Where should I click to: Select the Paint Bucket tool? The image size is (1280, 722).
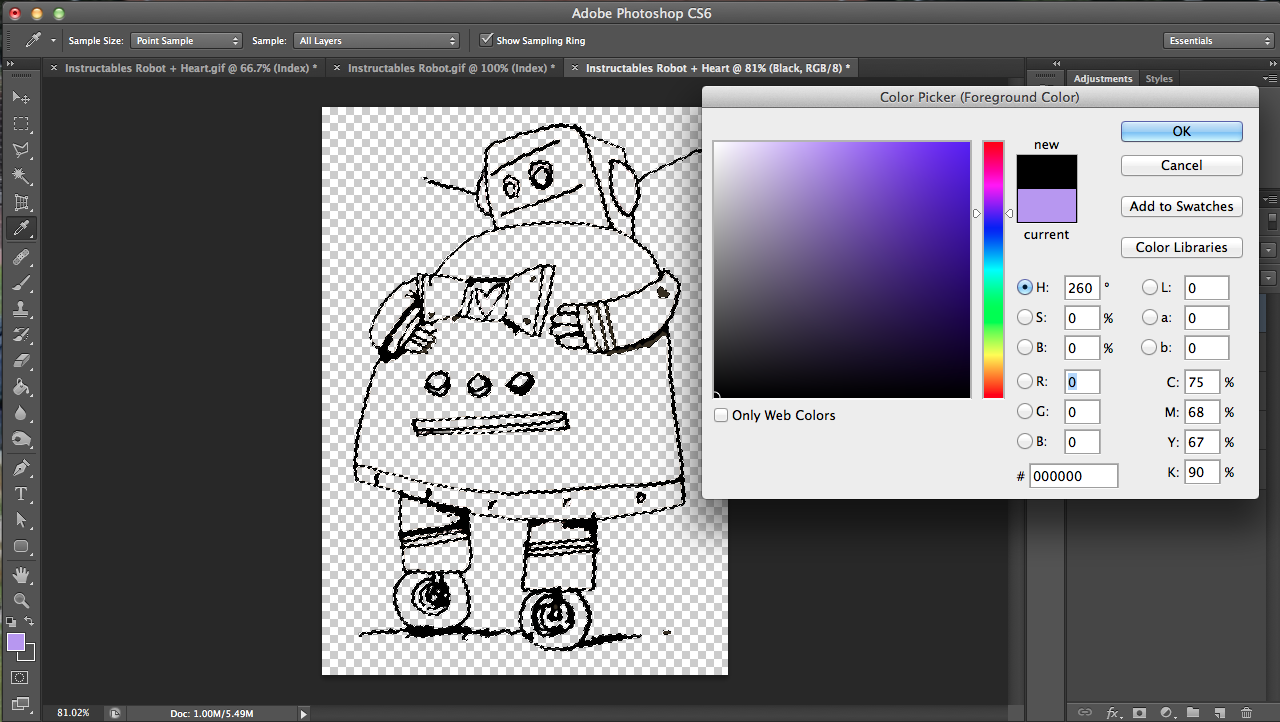[x=21, y=388]
